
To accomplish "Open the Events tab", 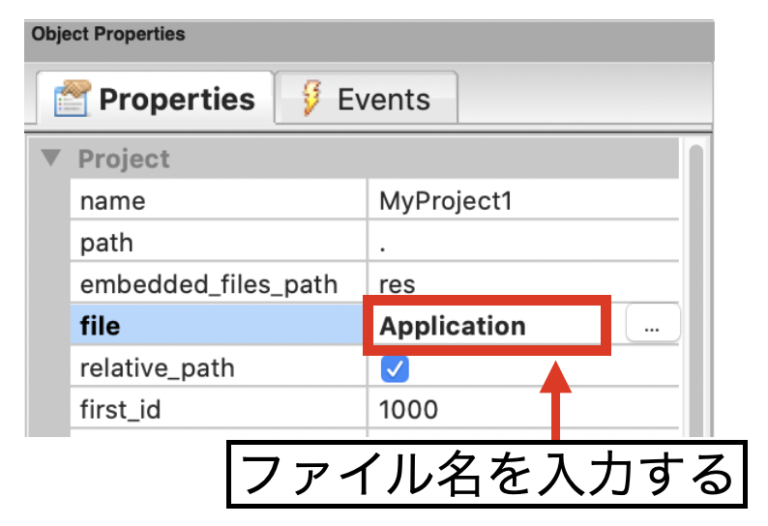I will [x=366, y=99].
